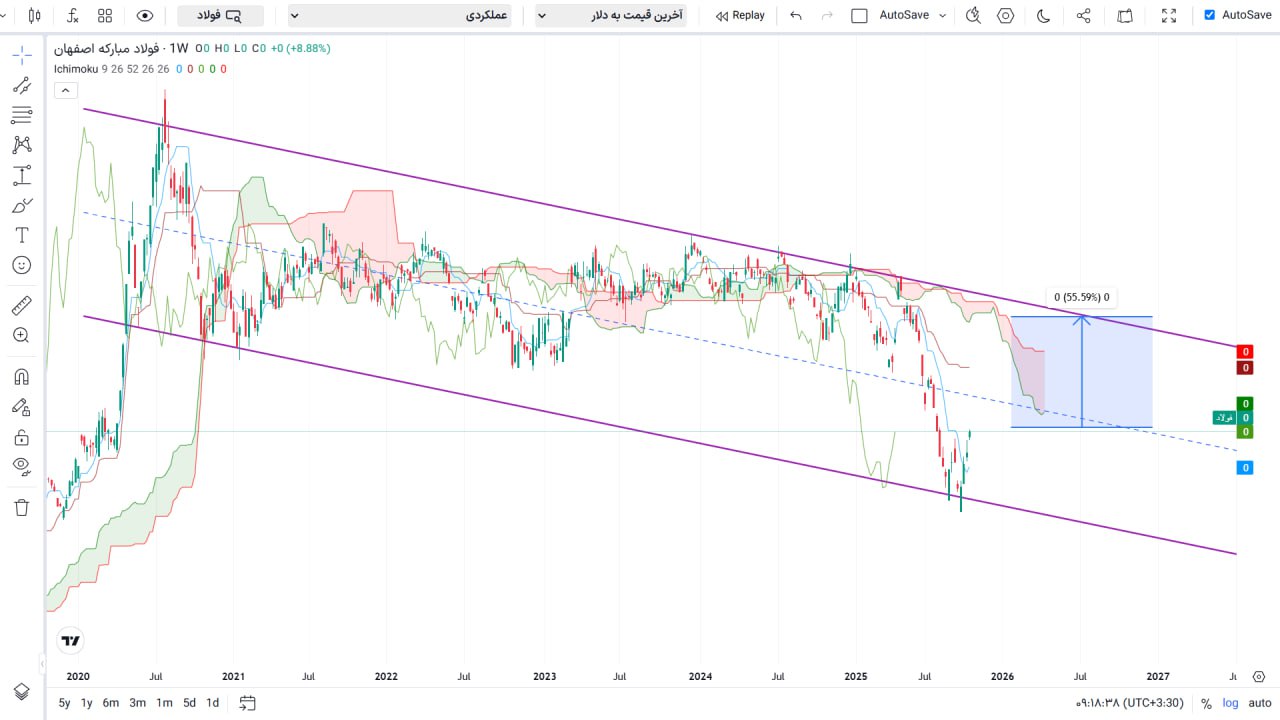Open the Fibonacci tools icon in sidebar
Image resolution: width=1280 pixels, height=720 pixels.
[x=21, y=114]
